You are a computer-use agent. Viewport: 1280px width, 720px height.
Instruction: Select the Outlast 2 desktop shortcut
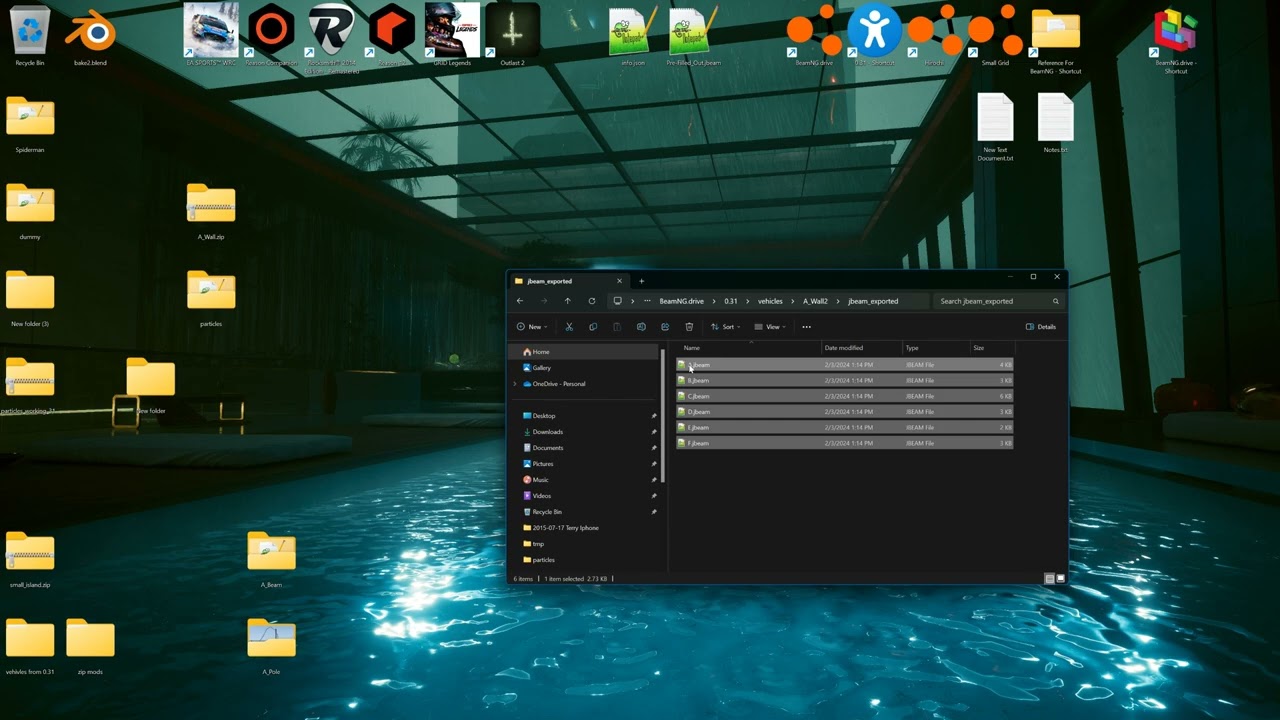pyautogui.click(x=512, y=35)
